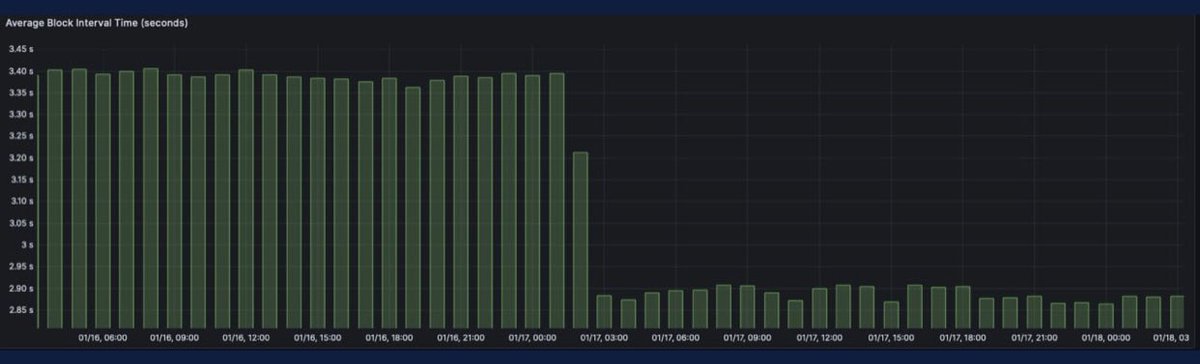This screenshot has width=1200, height=364.
Task: Click the 01/17, 18:00 time label
Action: coord(962,338)
